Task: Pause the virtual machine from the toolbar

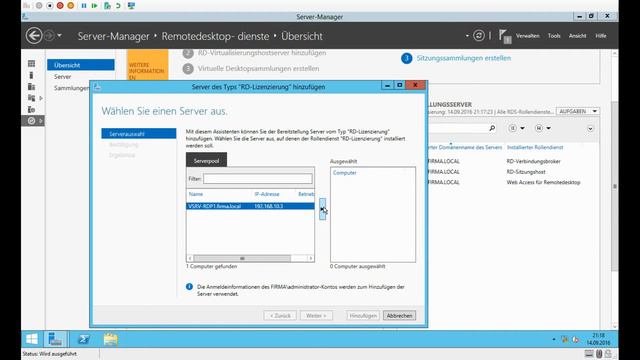Action: click(x=84, y=6)
